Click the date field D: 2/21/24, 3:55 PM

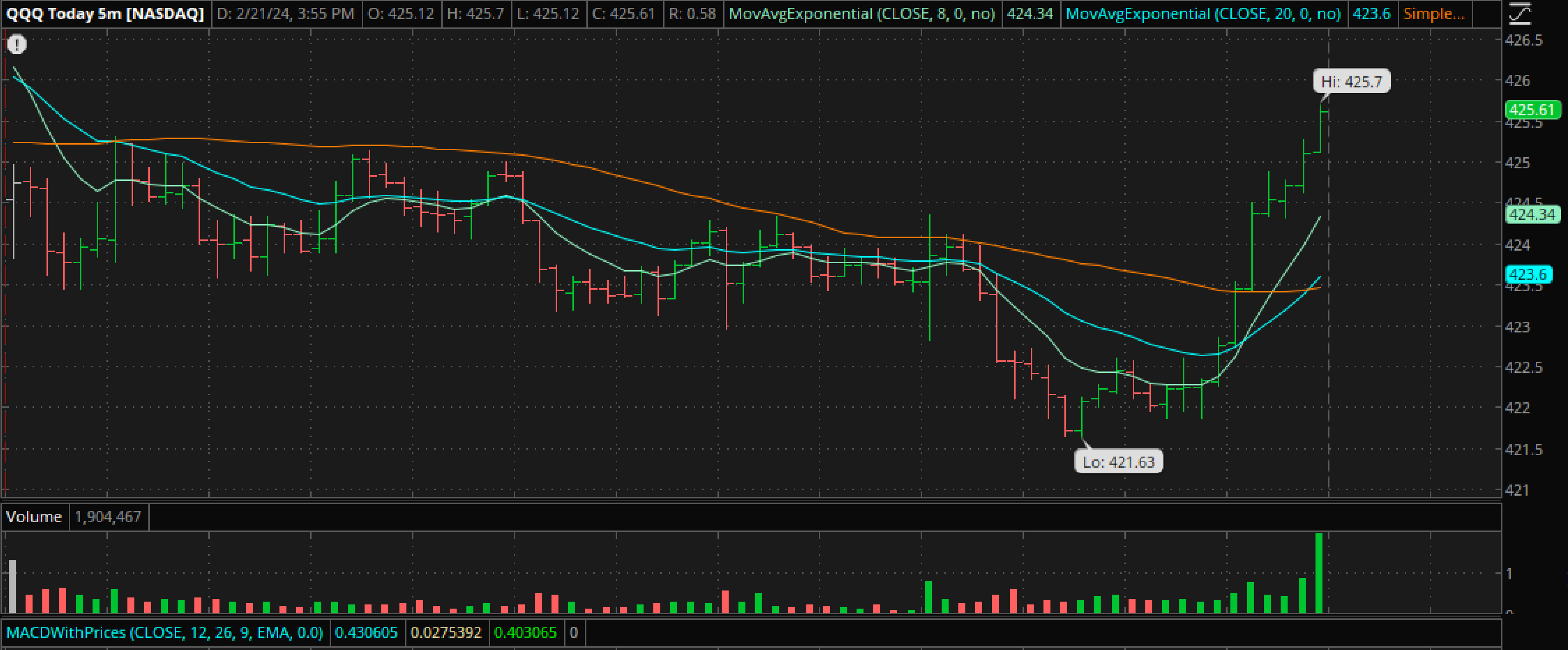pos(286,14)
